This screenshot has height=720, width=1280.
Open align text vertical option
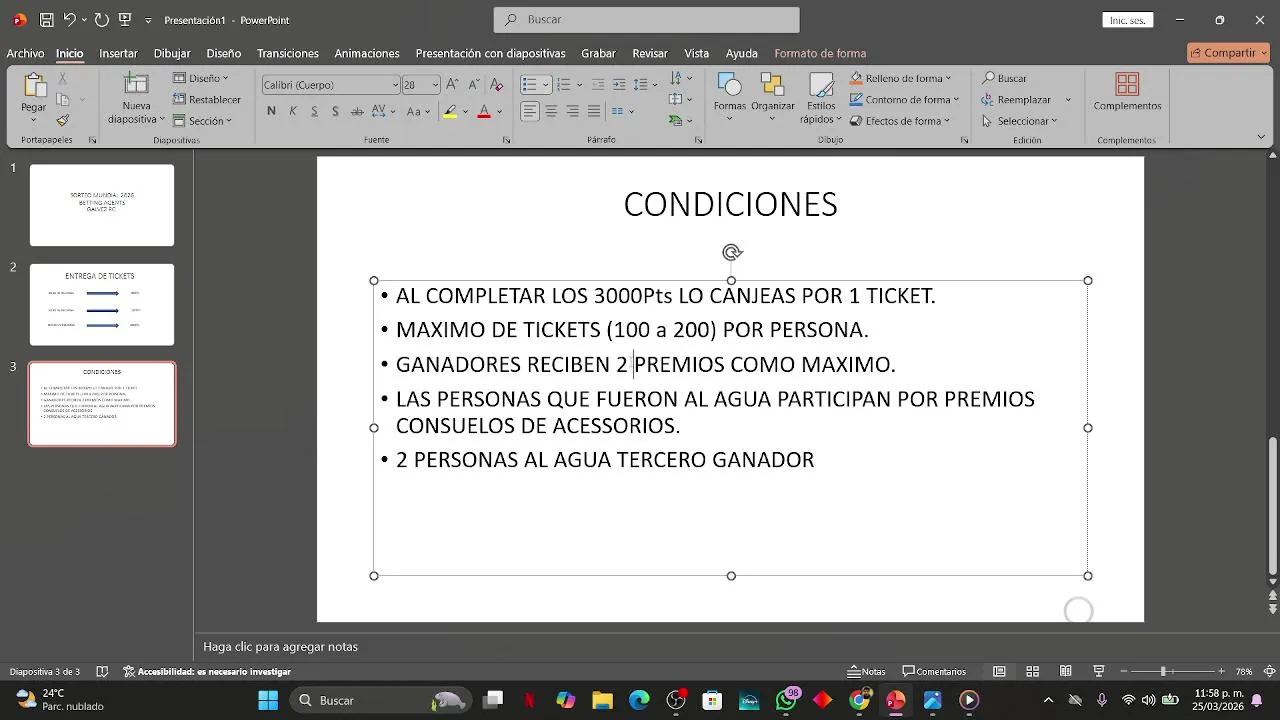point(681,99)
